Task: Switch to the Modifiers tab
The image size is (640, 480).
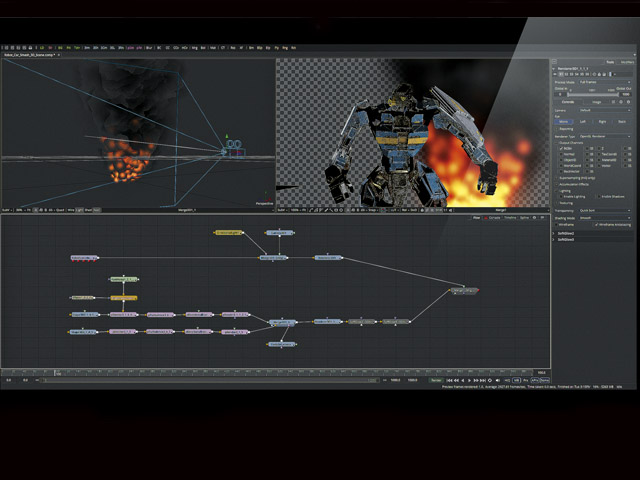Action: pos(627,62)
